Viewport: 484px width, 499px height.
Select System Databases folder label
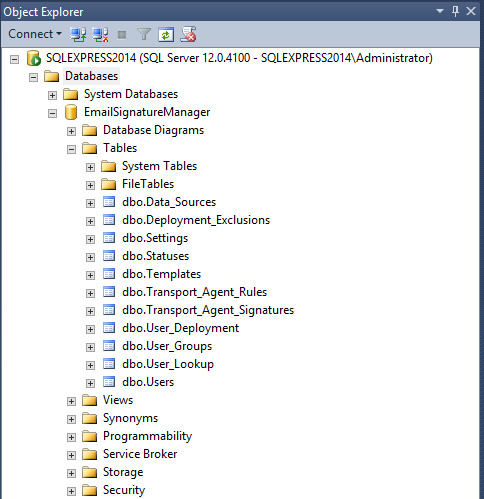click(131, 94)
